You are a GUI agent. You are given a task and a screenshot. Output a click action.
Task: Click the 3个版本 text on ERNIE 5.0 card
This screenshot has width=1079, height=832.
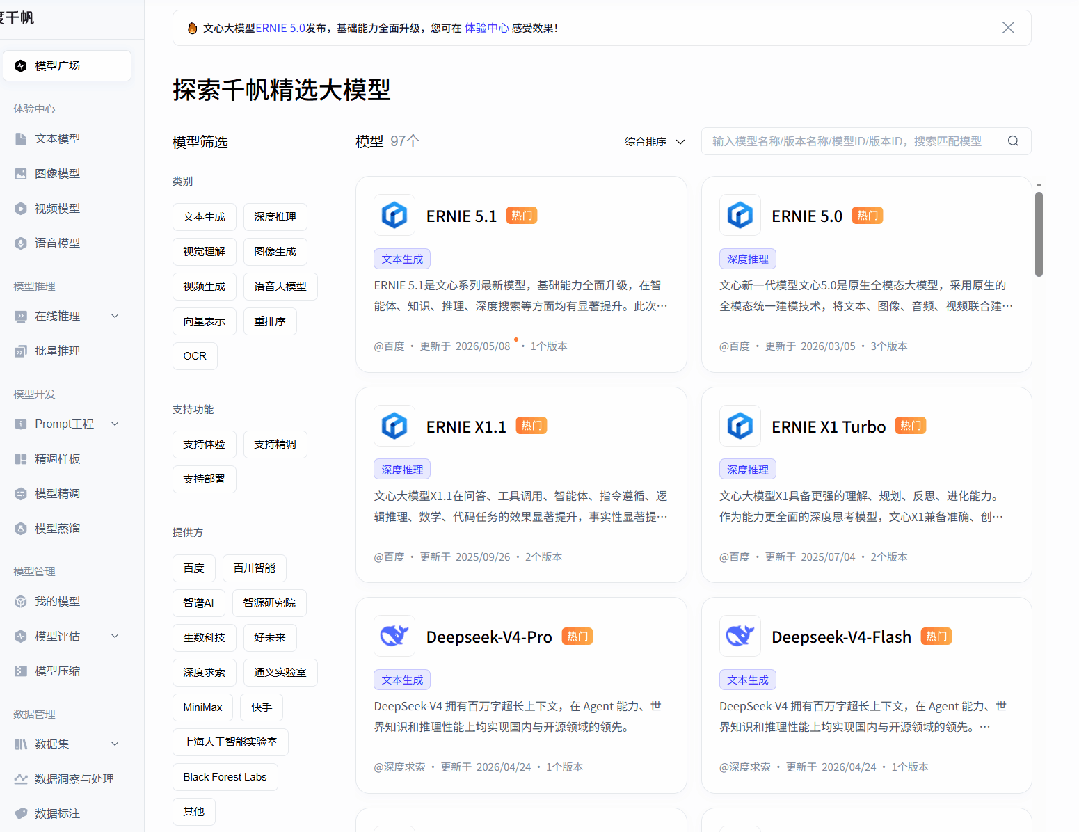click(888, 346)
